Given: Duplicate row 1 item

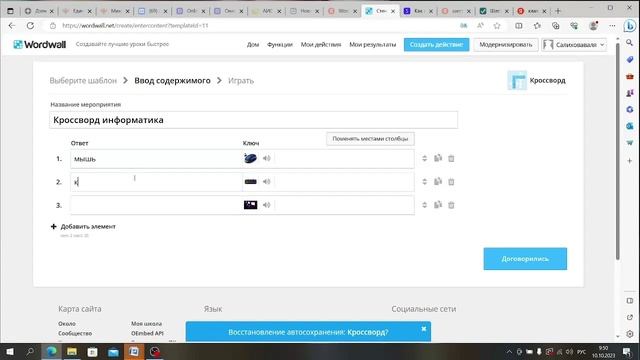Looking at the screenshot, I should (x=438, y=158).
